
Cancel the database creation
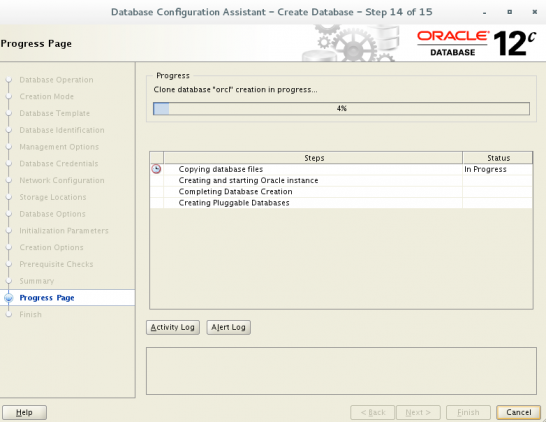518,412
